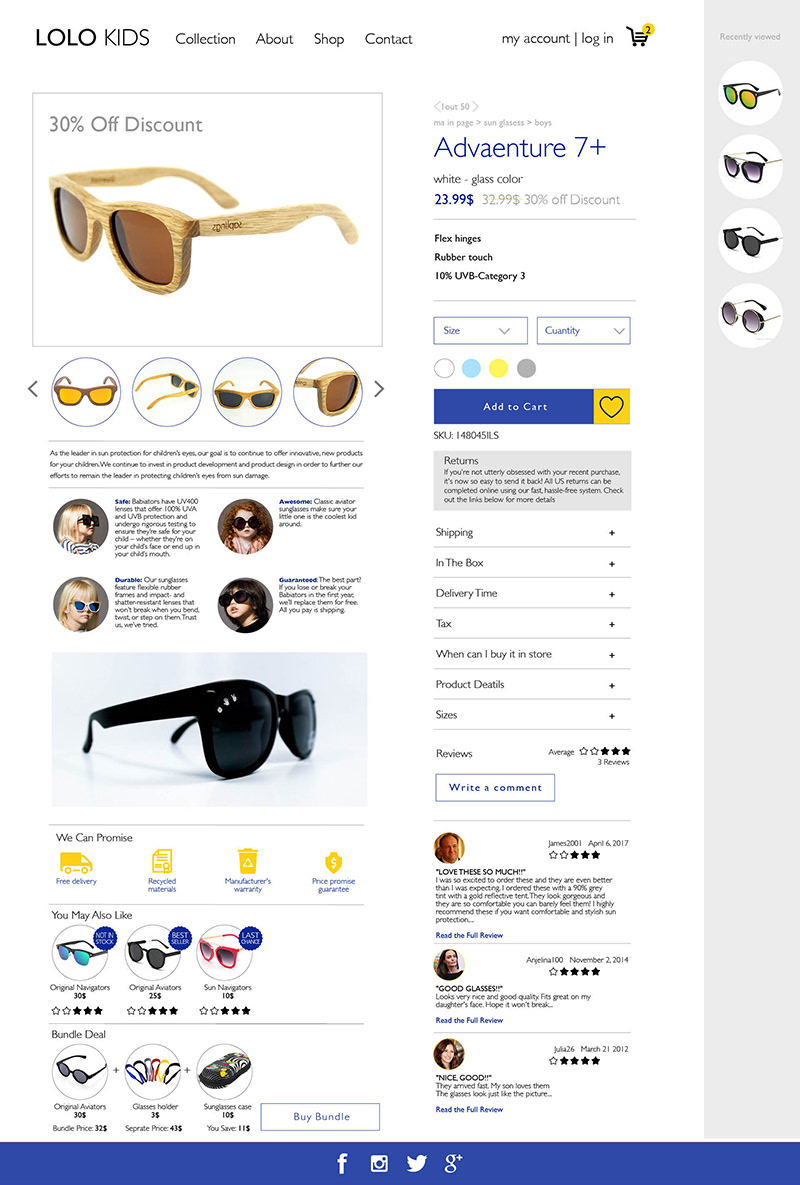
Task: Expand the Delivery Time section
Action: tap(532, 593)
